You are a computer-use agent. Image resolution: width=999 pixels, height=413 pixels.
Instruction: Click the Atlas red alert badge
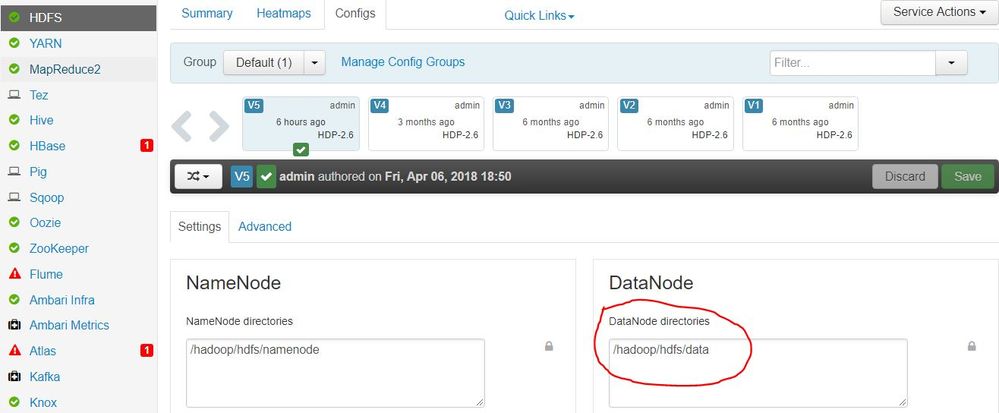(x=146, y=351)
